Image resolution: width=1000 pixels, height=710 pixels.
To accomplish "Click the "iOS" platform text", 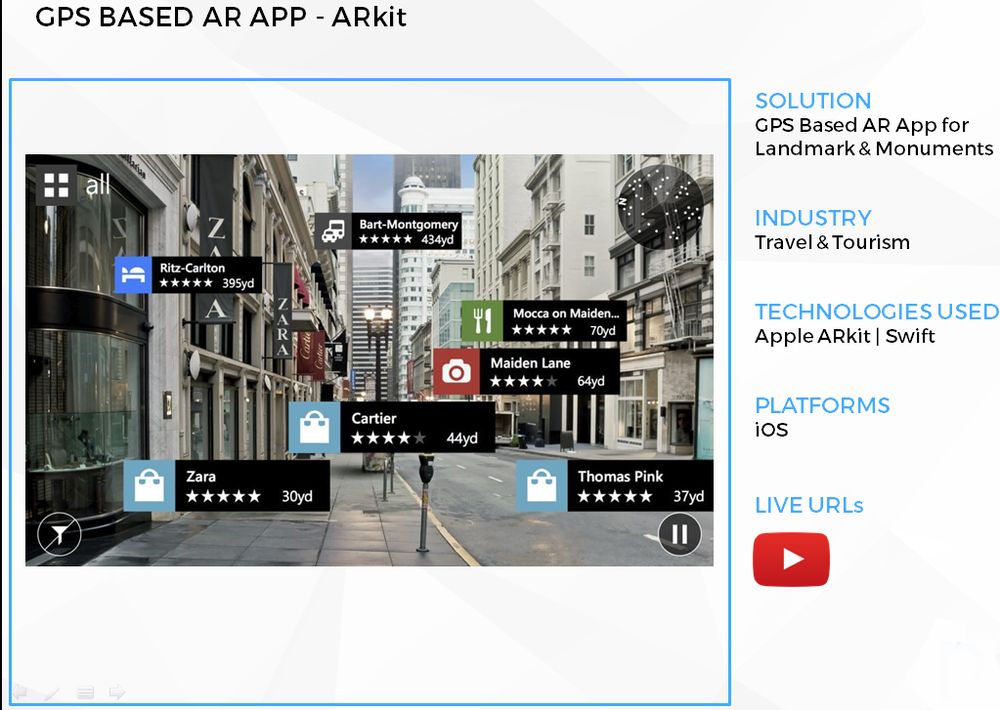I will click(771, 430).
